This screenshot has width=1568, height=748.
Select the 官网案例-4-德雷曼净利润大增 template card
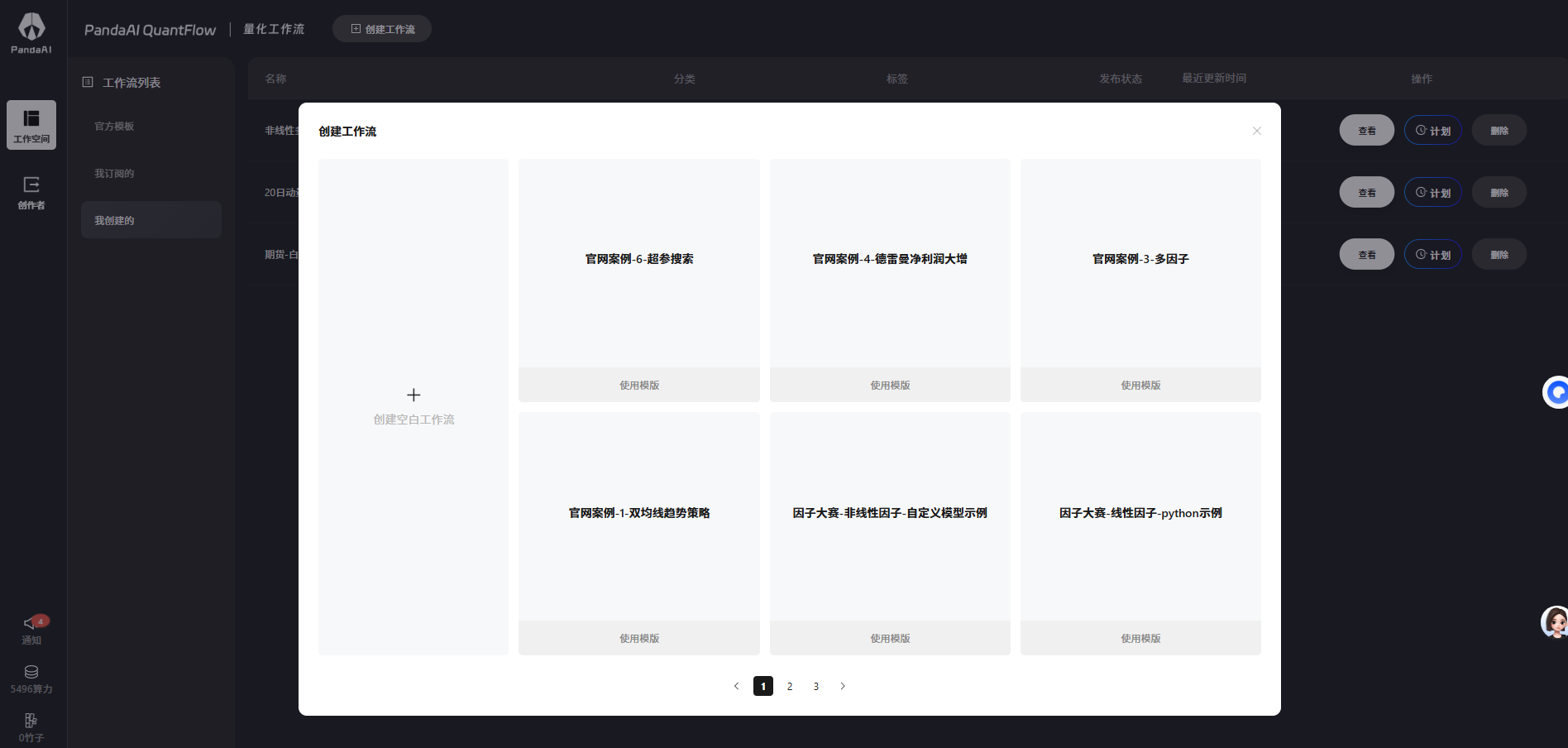click(x=890, y=260)
